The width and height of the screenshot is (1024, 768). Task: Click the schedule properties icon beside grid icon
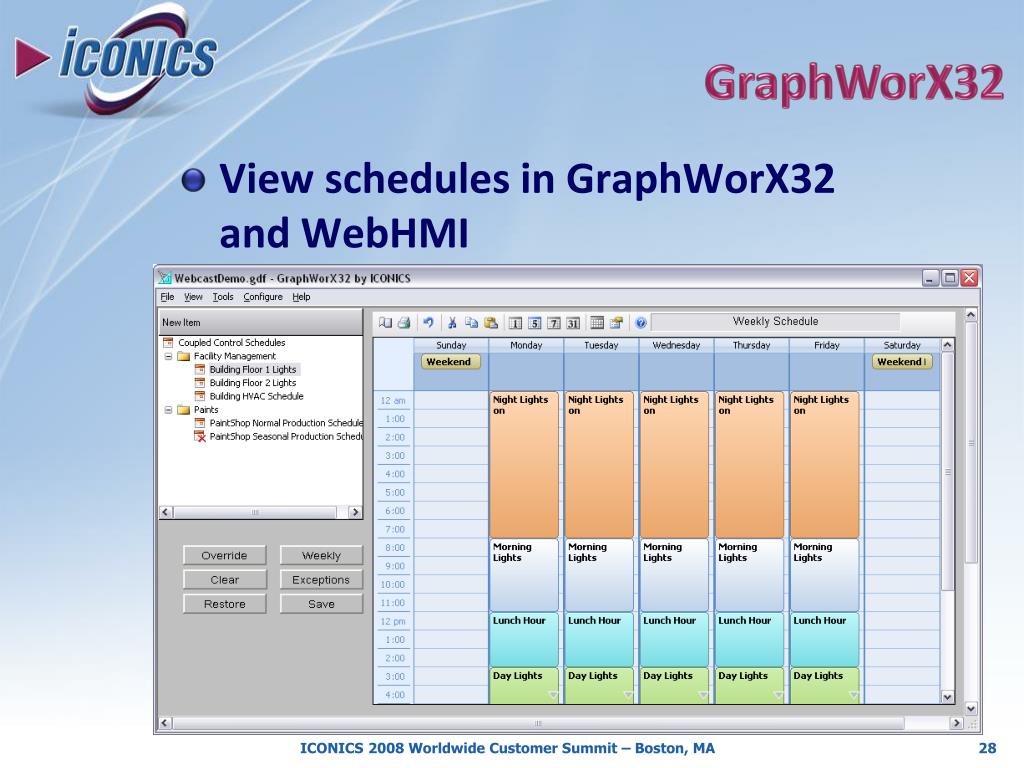pyautogui.click(x=616, y=323)
